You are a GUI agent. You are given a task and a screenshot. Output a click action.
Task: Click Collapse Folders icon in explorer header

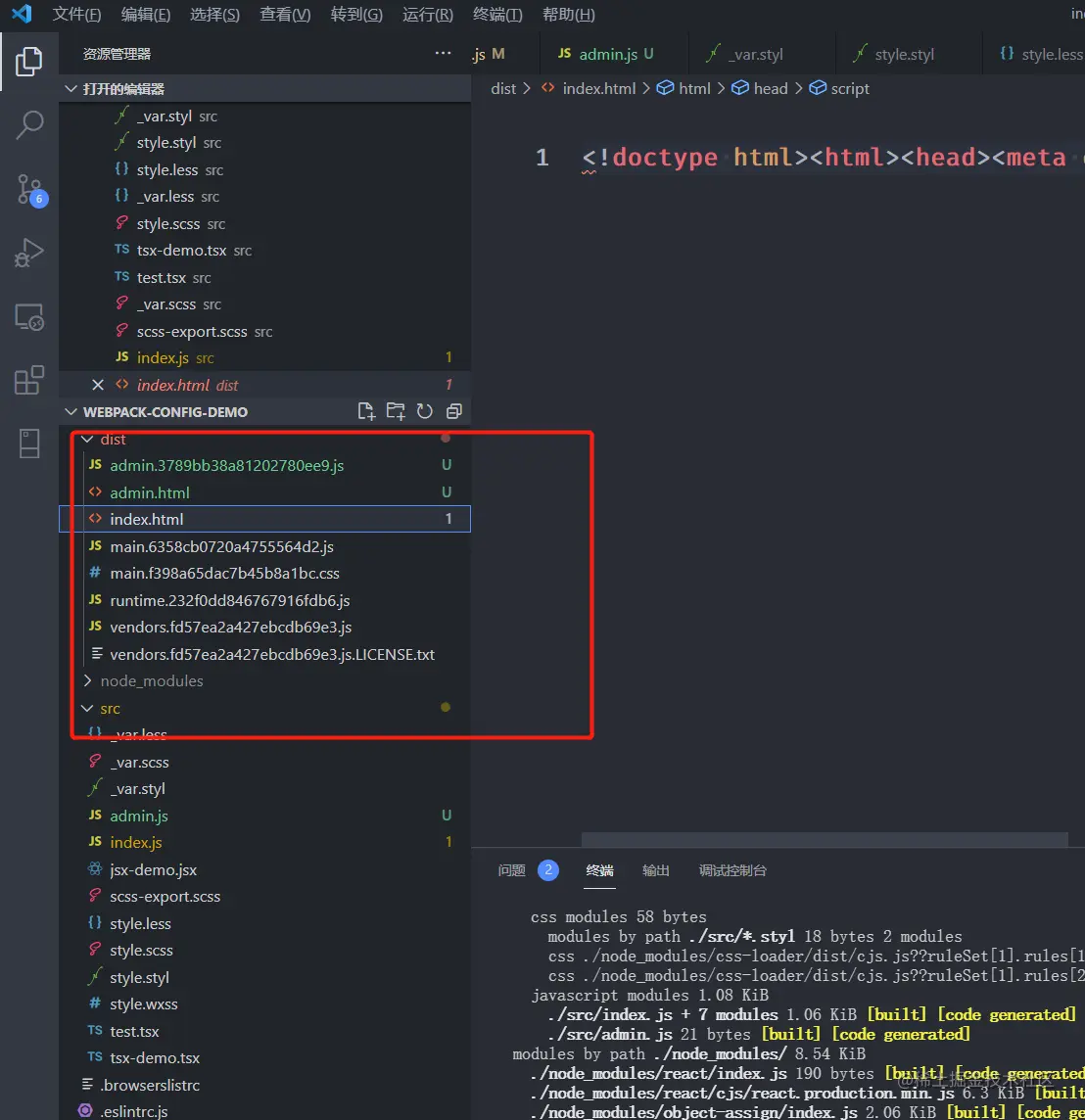pos(453,411)
